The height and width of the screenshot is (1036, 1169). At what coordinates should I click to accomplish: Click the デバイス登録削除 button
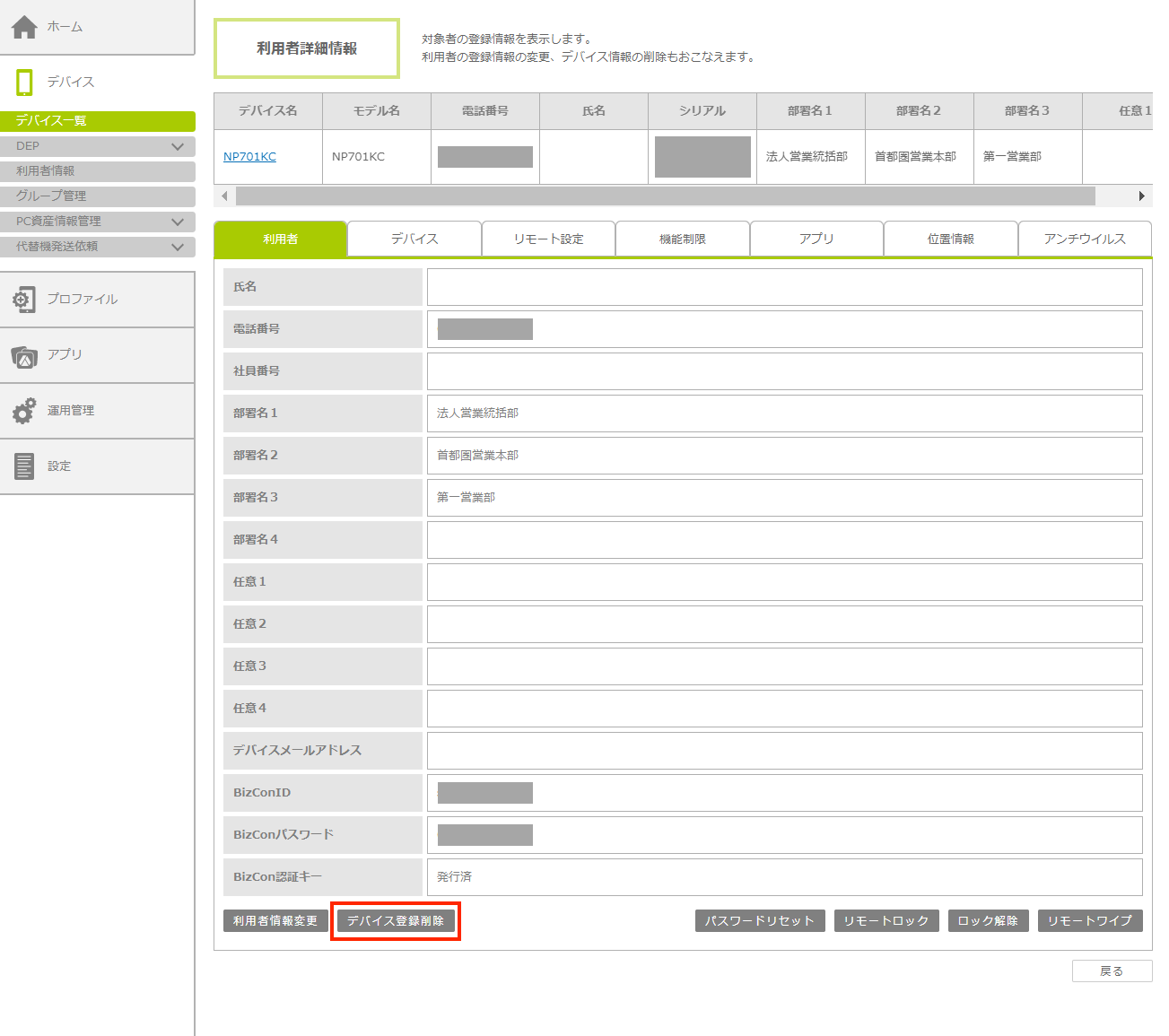point(396,921)
